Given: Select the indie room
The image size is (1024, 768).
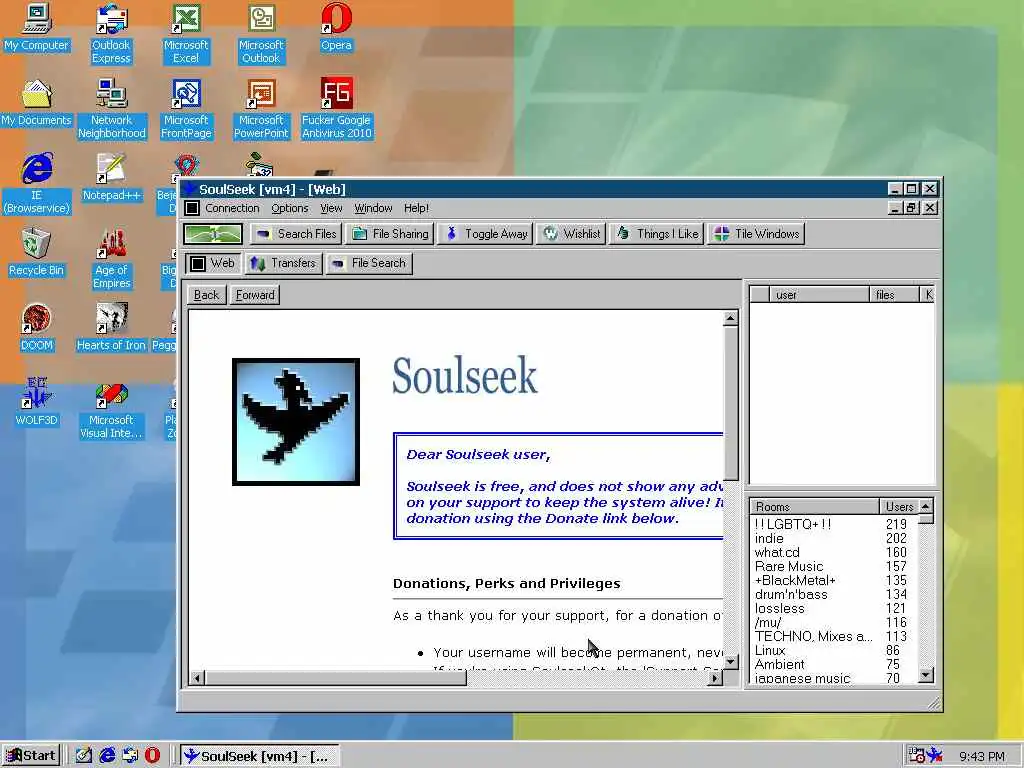Looking at the screenshot, I should pyautogui.click(x=833, y=539).
